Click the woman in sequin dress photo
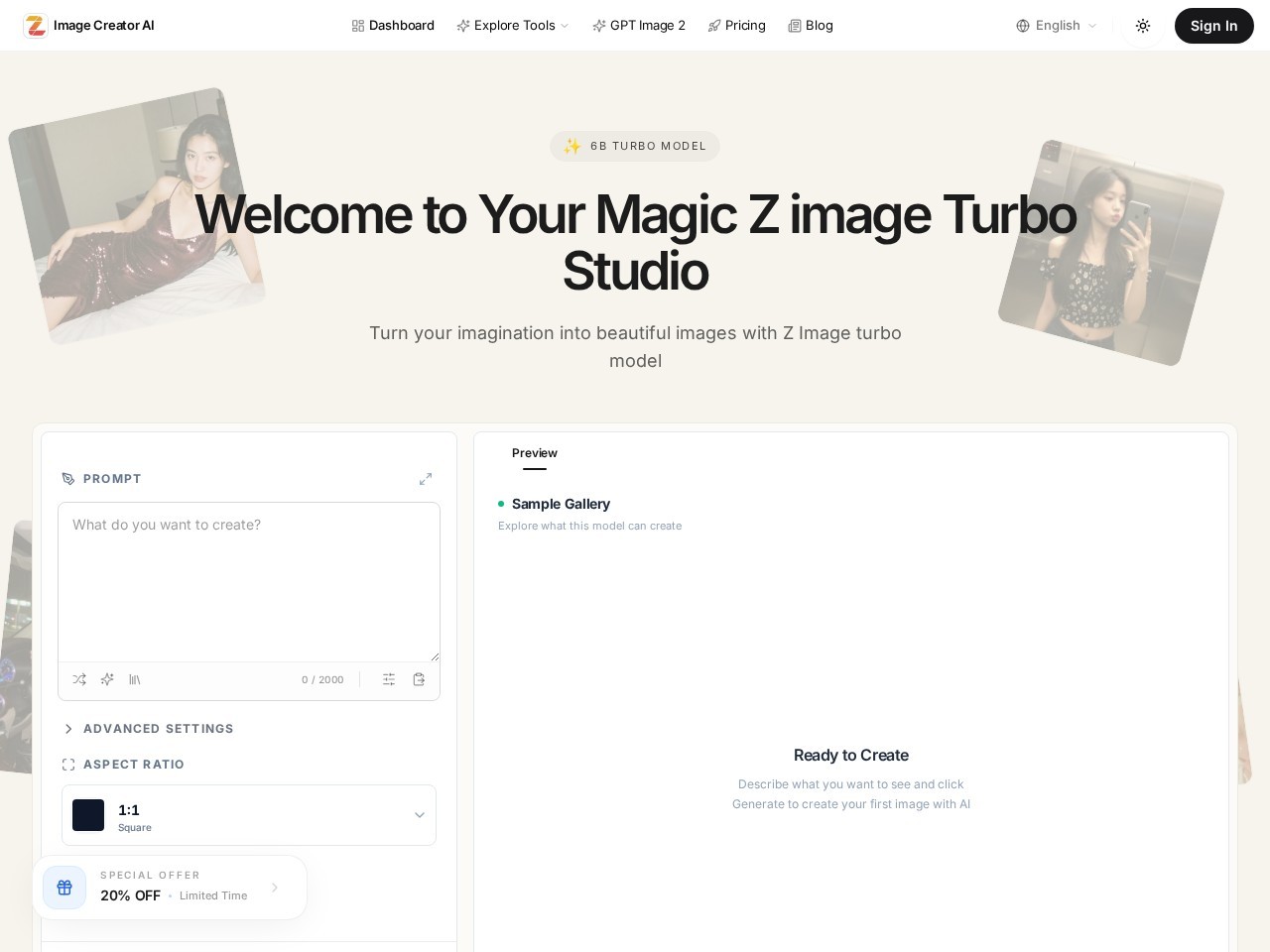This screenshot has width=1270, height=952. coord(137,216)
